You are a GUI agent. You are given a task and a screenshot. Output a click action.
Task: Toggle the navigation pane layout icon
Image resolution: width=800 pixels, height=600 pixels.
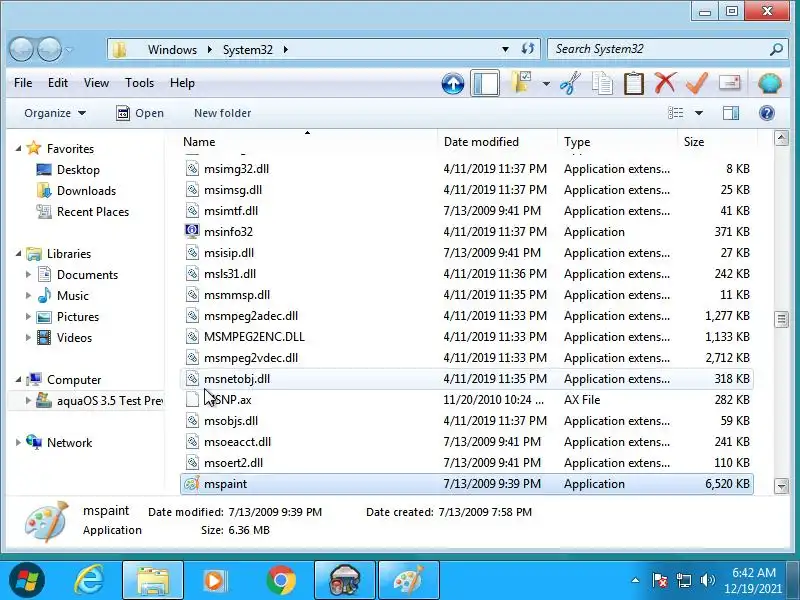(x=485, y=83)
